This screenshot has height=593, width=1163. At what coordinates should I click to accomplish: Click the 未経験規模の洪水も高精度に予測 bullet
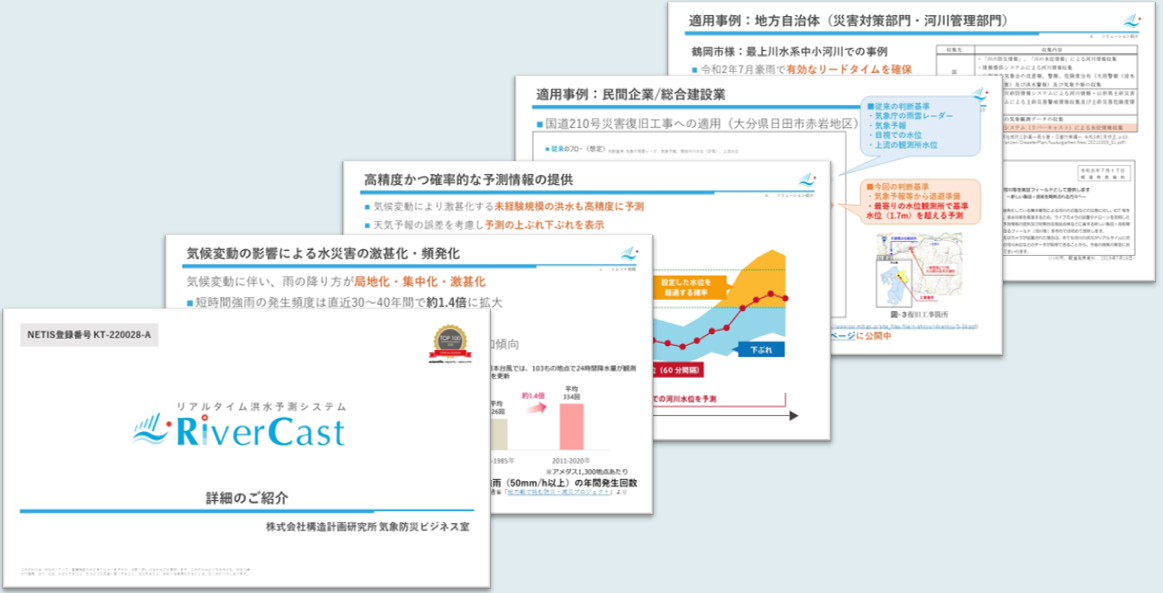pyautogui.click(x=504, y=206)
